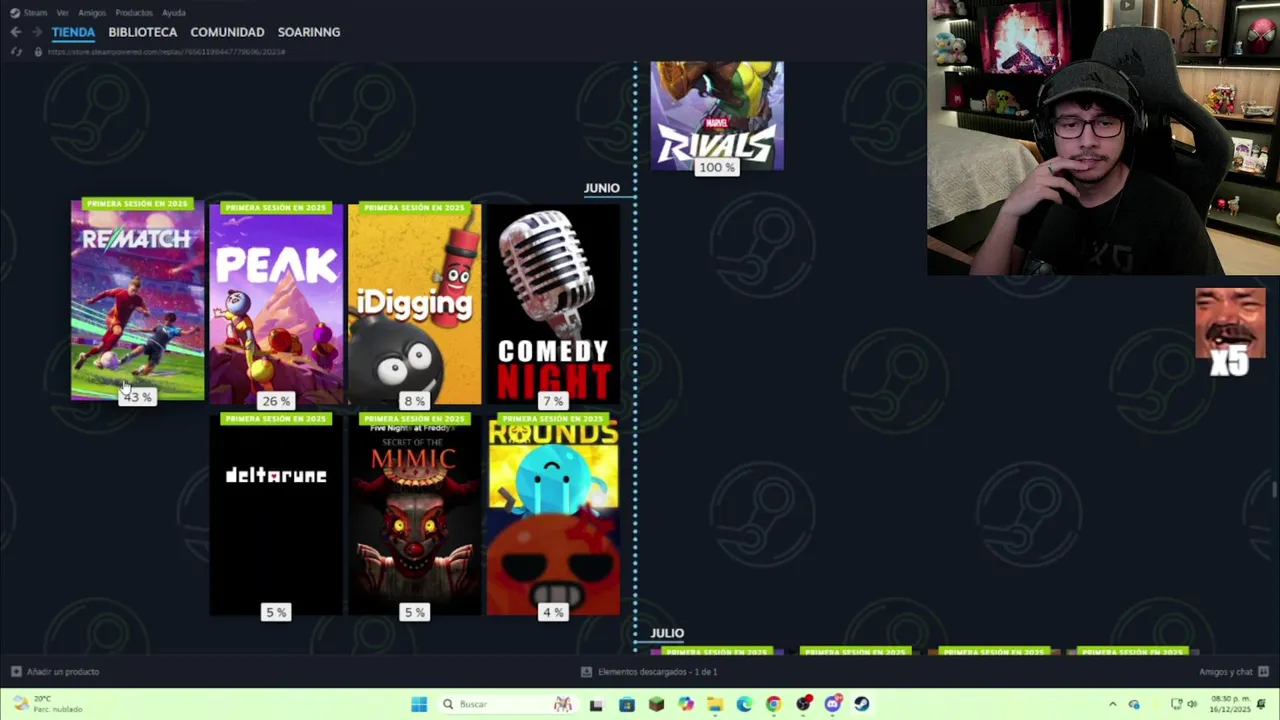Open the Ver menu
The image size is (1280, 720).
[x=63, y=13]
